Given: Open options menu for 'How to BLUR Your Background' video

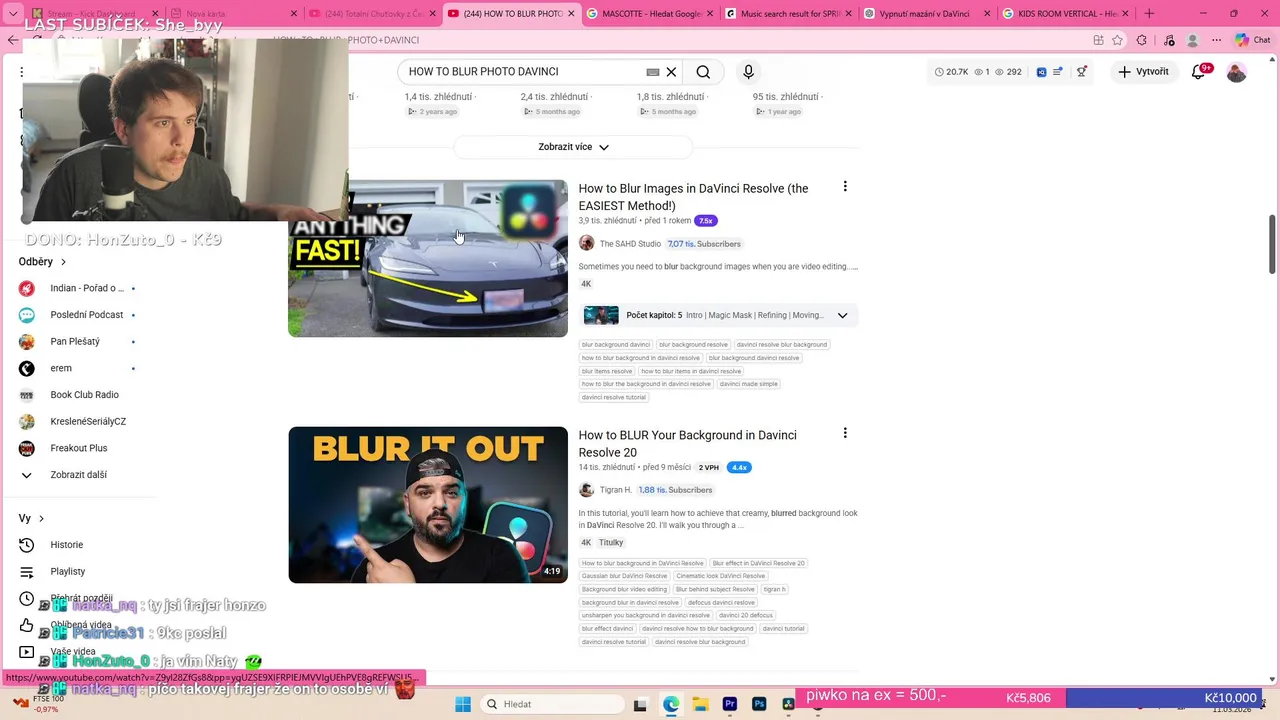Looking at the screenshot, I should point(845,434).
